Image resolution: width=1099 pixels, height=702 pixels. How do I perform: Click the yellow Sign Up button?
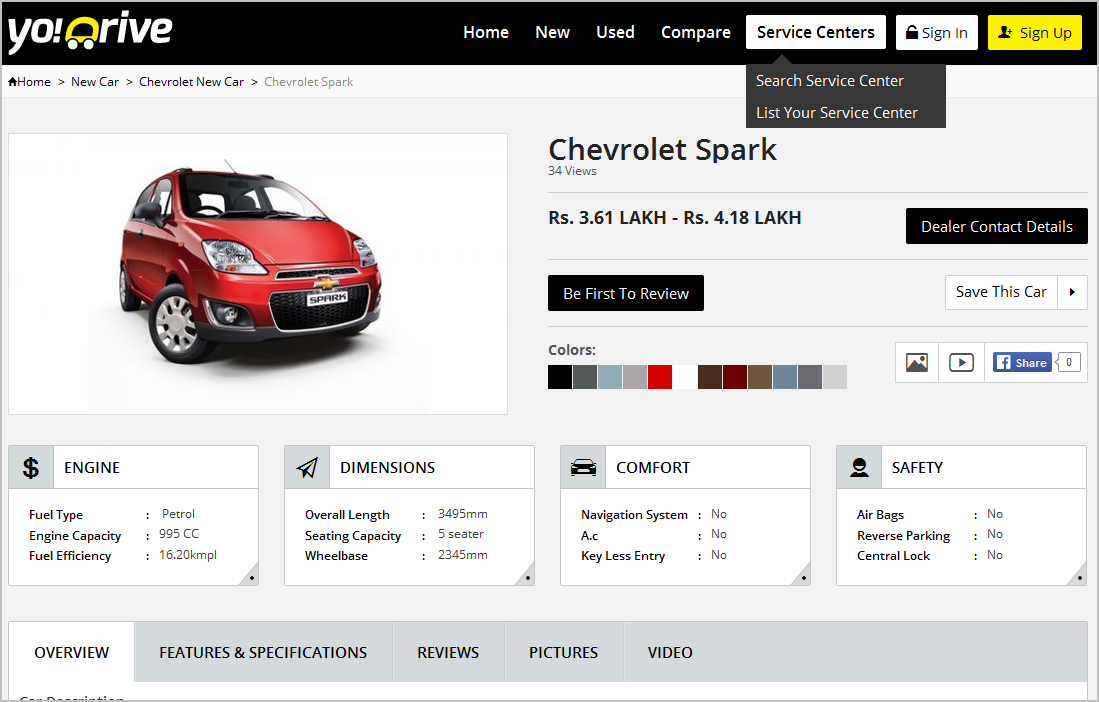click(1035, 32)
